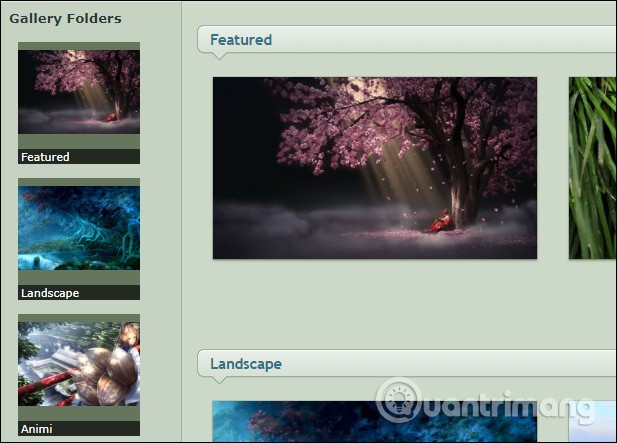The width and height of the screenshot is (617, 443).
Task: Click empty space right of the Featured header text
Action: tap(450, 40)
